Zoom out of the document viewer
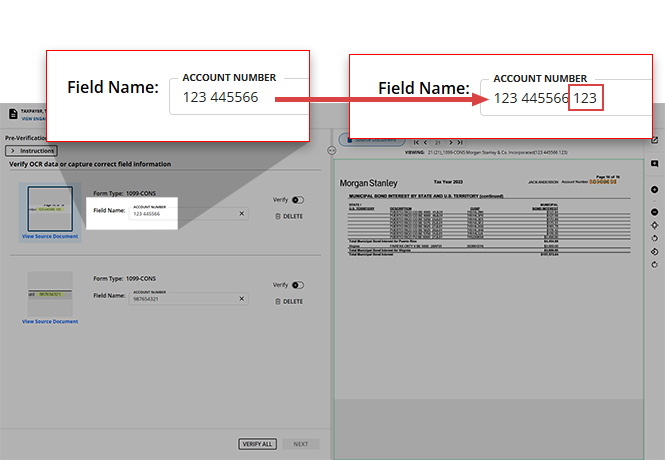Viewport: 665px width, 460px height. (653, 213)
